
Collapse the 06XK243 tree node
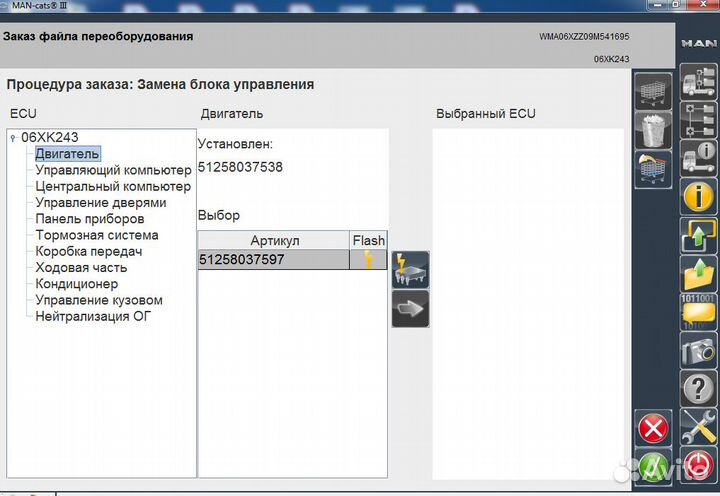coord(12,138)
